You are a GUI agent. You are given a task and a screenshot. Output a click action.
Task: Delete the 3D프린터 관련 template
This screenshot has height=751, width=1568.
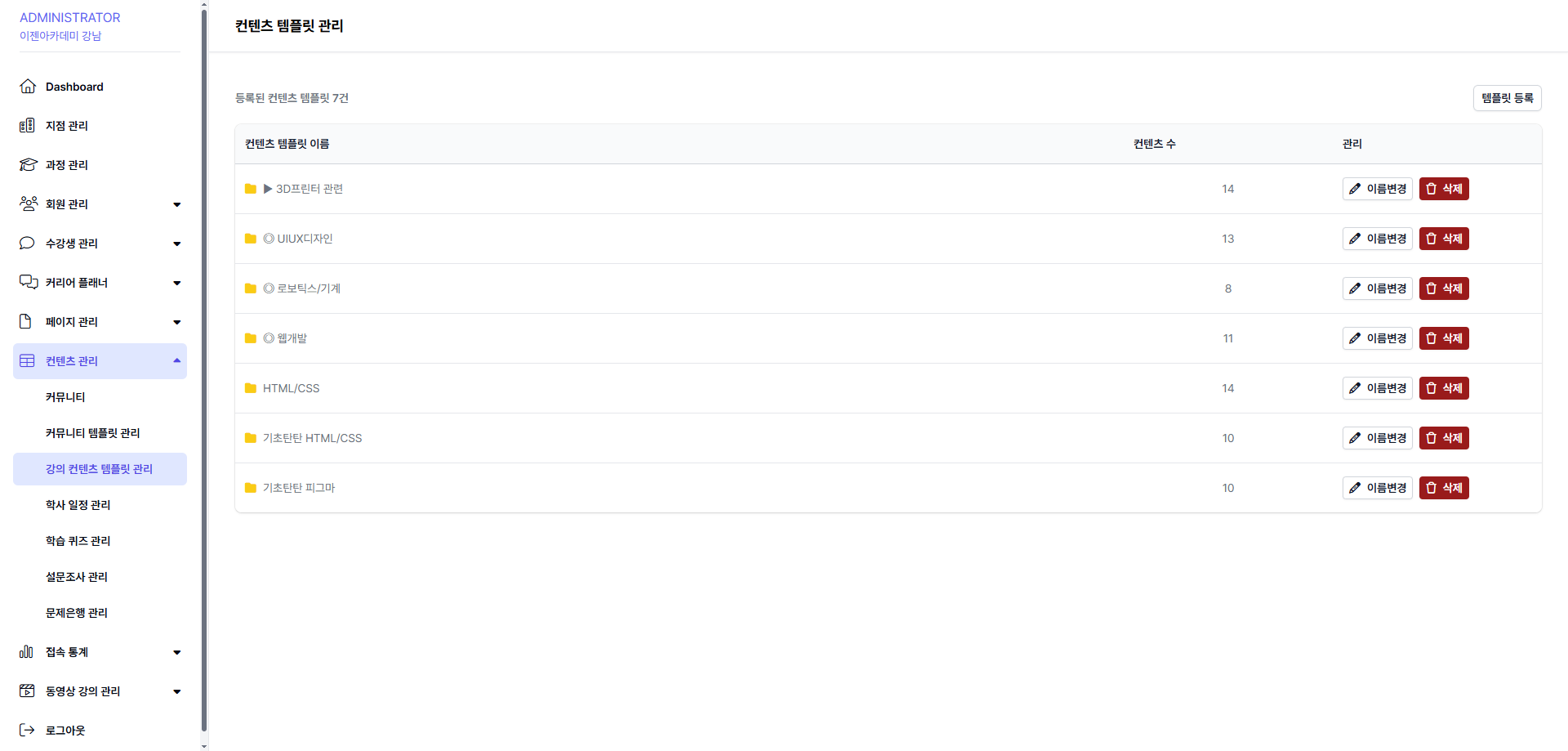tap(1443, 189)
